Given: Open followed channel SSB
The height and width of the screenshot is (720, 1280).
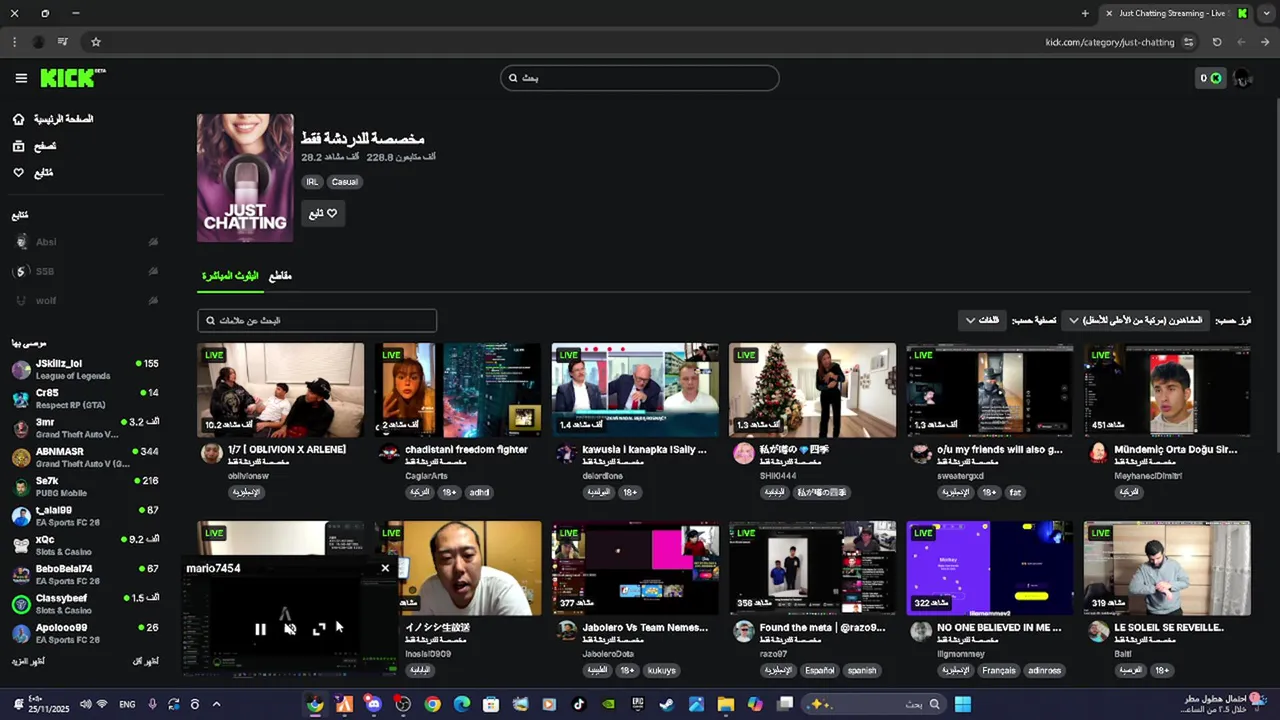Looking at the screenshot, I should pos(85,271).
